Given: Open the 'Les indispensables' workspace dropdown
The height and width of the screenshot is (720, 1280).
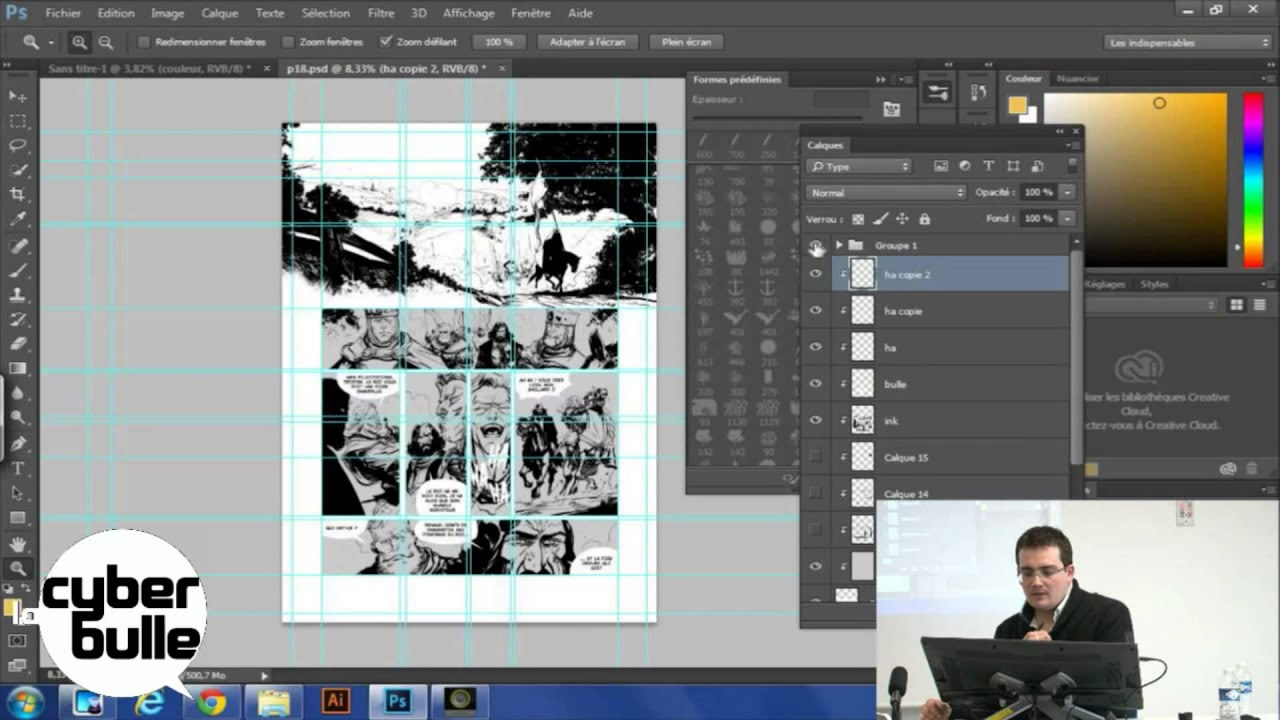Looking at the screenshot, I should (x=1188, y=42).
